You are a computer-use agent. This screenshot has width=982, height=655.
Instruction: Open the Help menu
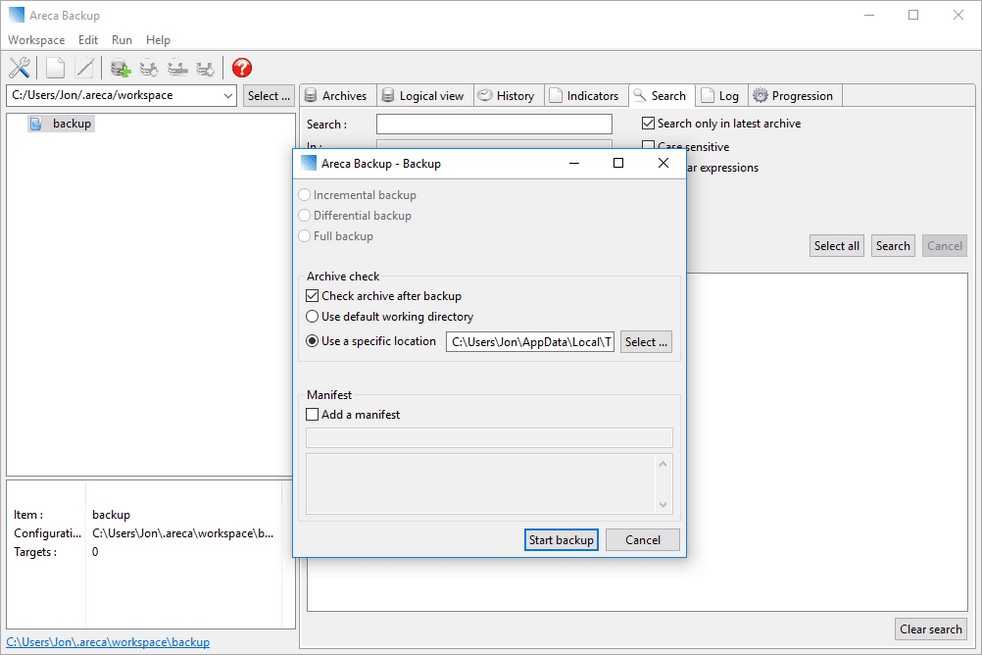pyautogui.click(x=158, y=39)
